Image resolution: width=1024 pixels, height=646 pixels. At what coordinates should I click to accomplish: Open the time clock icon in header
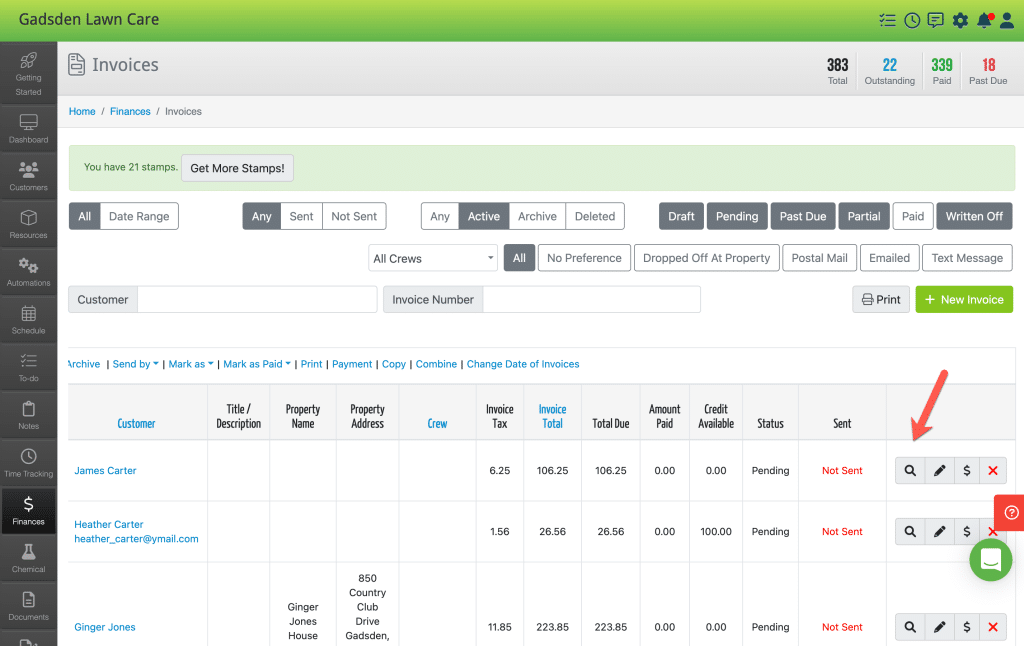912,20
